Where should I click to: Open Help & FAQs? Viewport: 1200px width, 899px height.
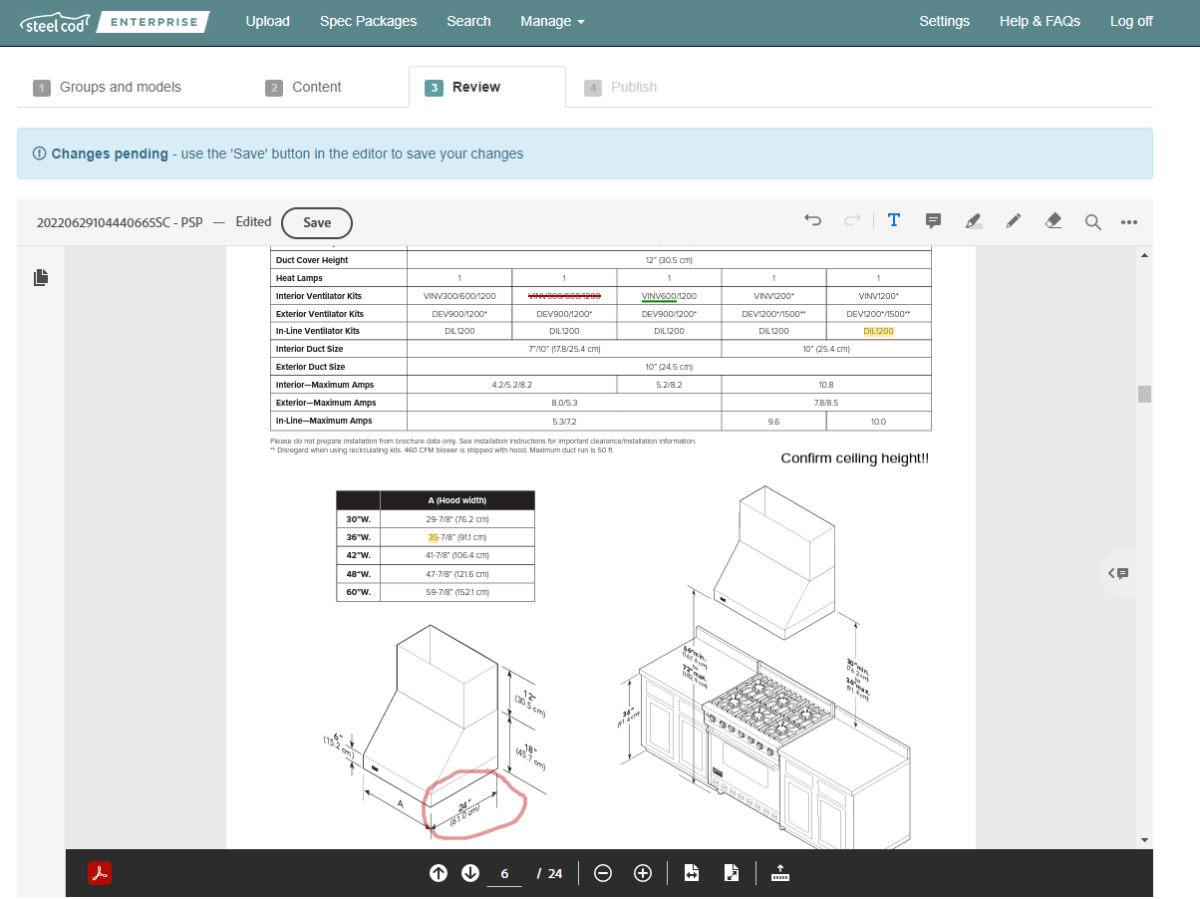click(x=1040, y=21)
